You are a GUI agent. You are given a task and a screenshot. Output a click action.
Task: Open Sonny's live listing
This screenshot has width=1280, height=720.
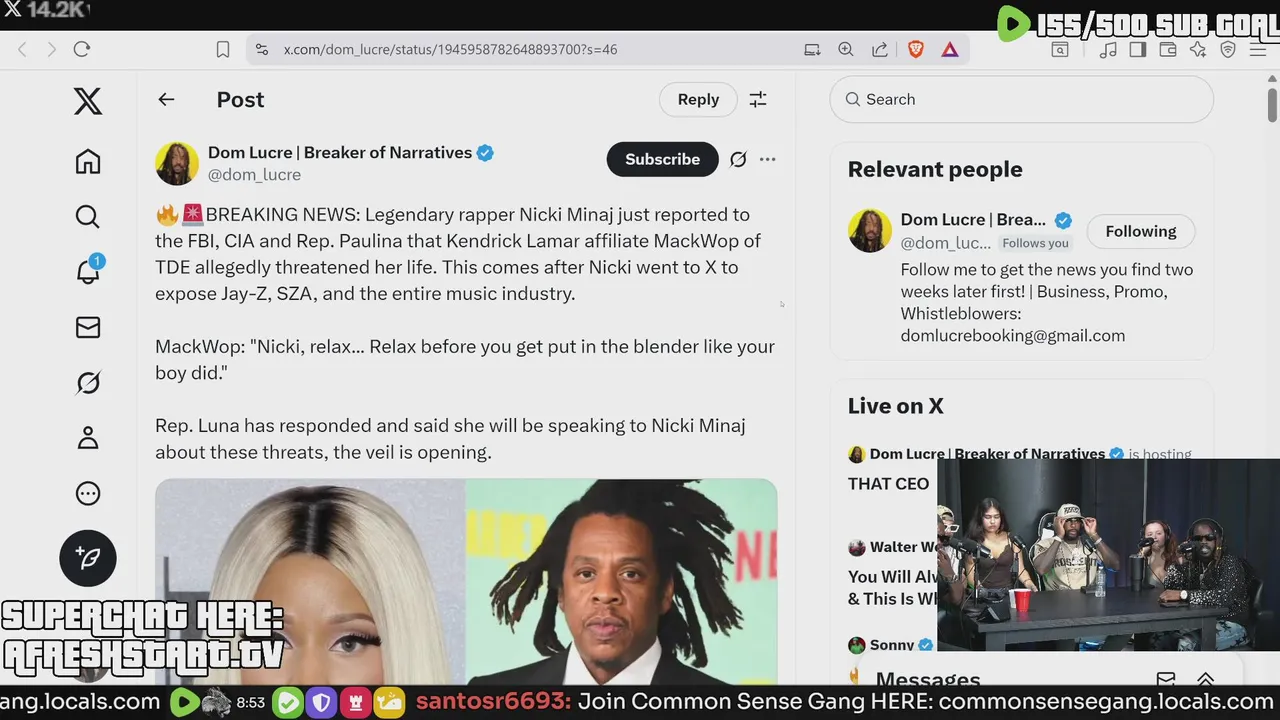click(x=892, y=645)
